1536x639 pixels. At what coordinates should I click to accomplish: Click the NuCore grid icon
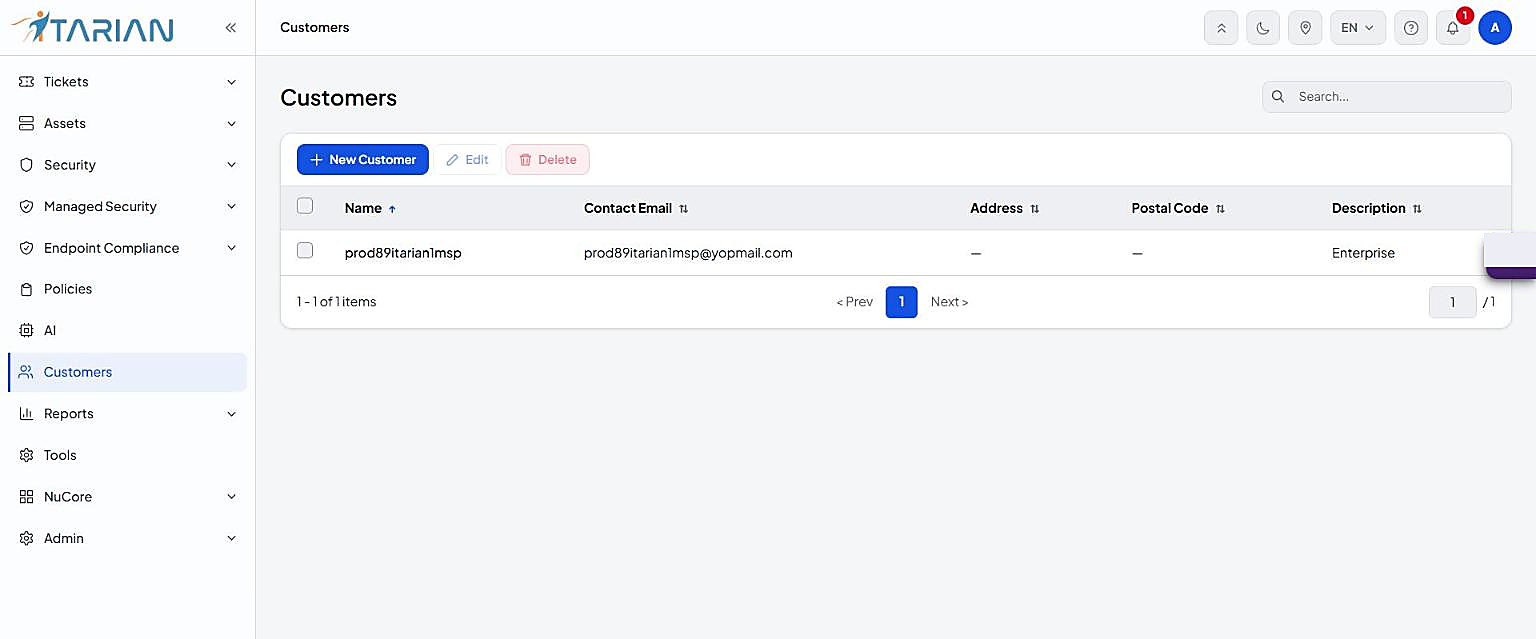[27, 497]
